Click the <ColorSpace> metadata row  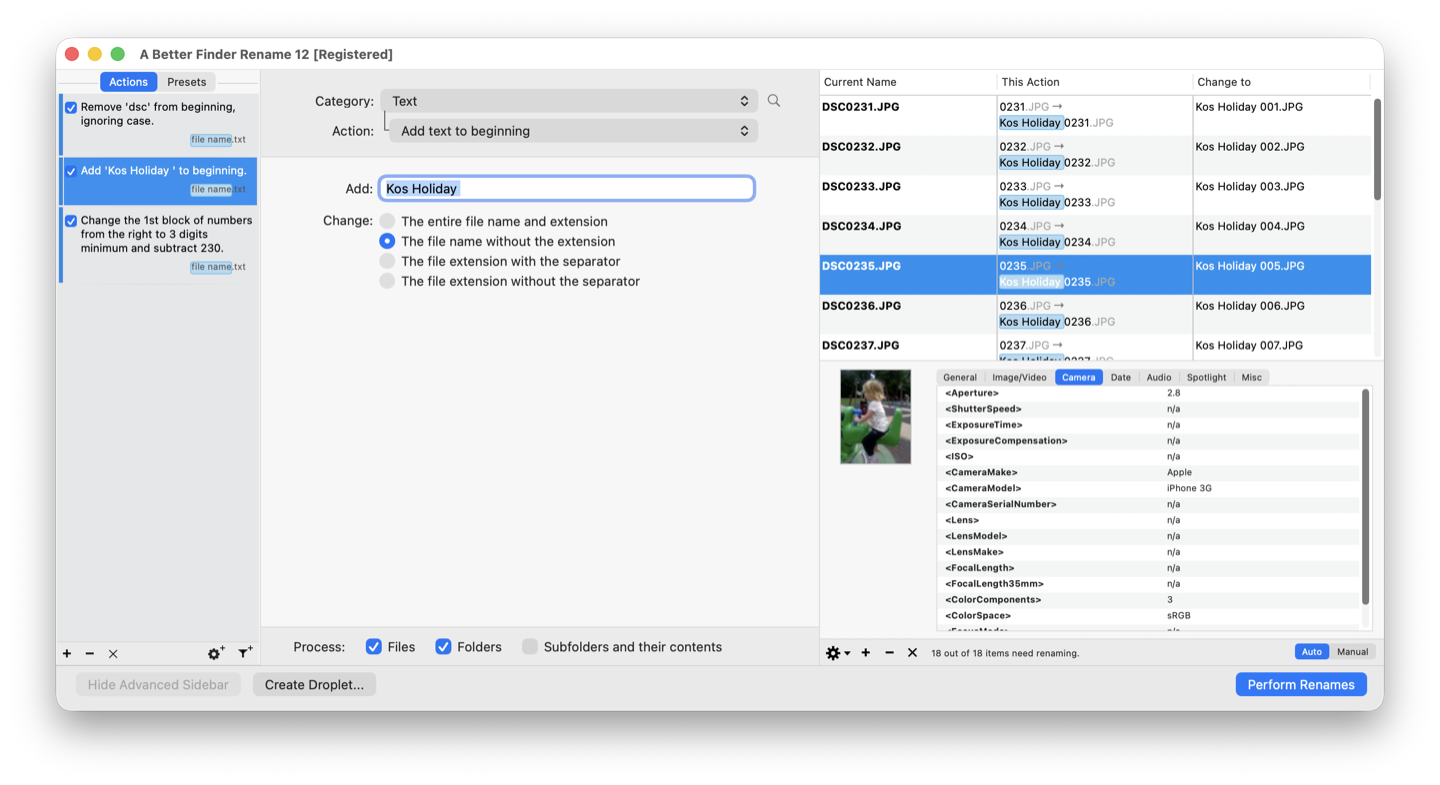1150,615
